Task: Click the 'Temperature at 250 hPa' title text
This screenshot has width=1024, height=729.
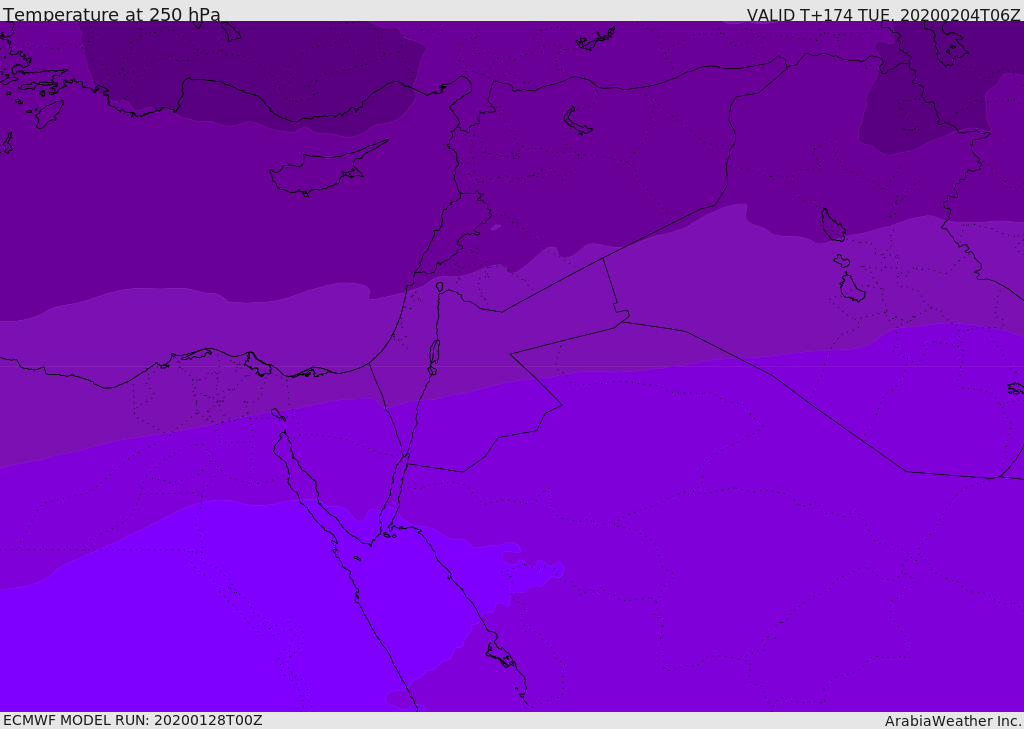Action: coord(112,14)
